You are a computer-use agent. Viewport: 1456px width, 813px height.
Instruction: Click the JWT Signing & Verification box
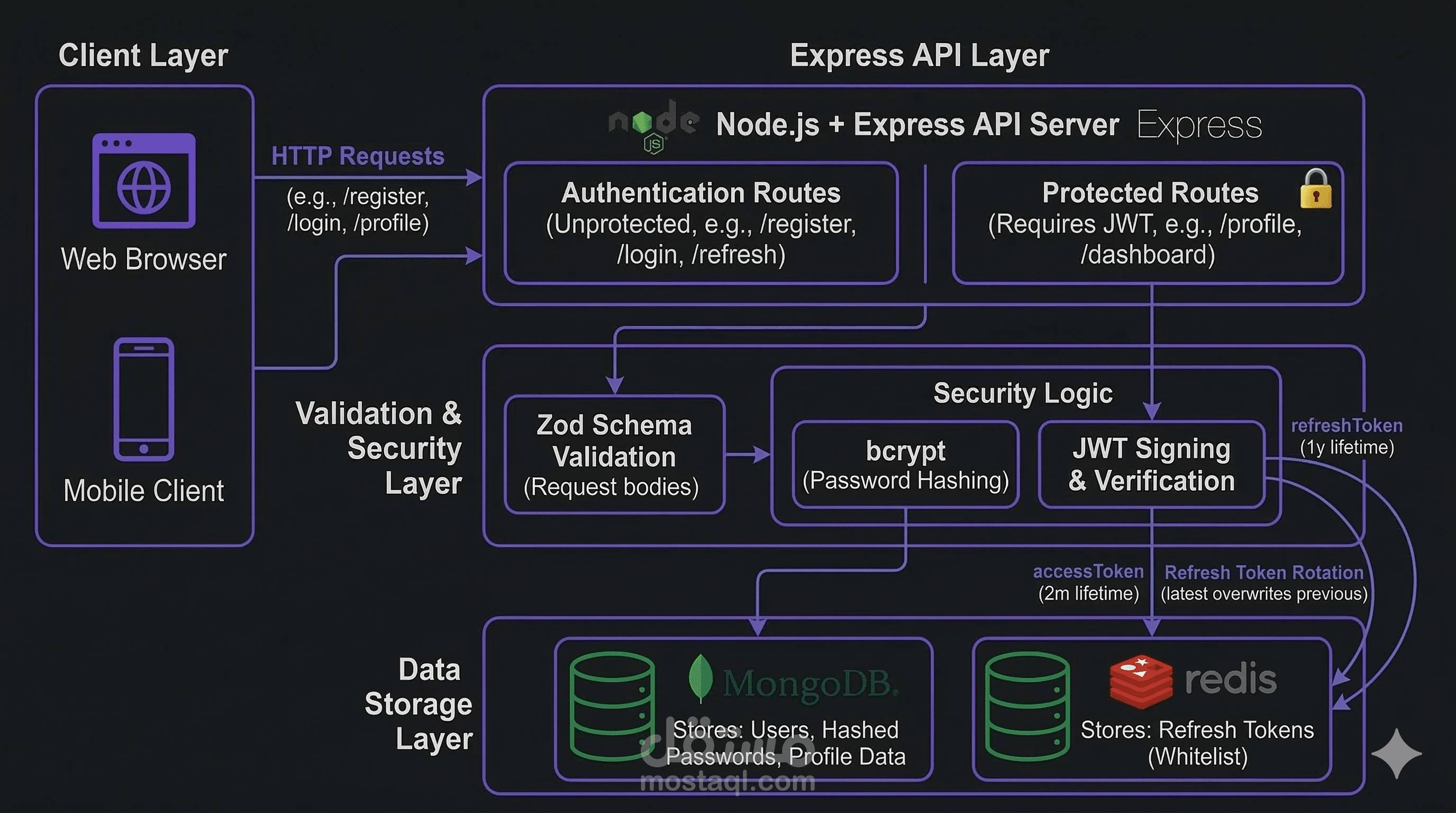[1151, 464]
